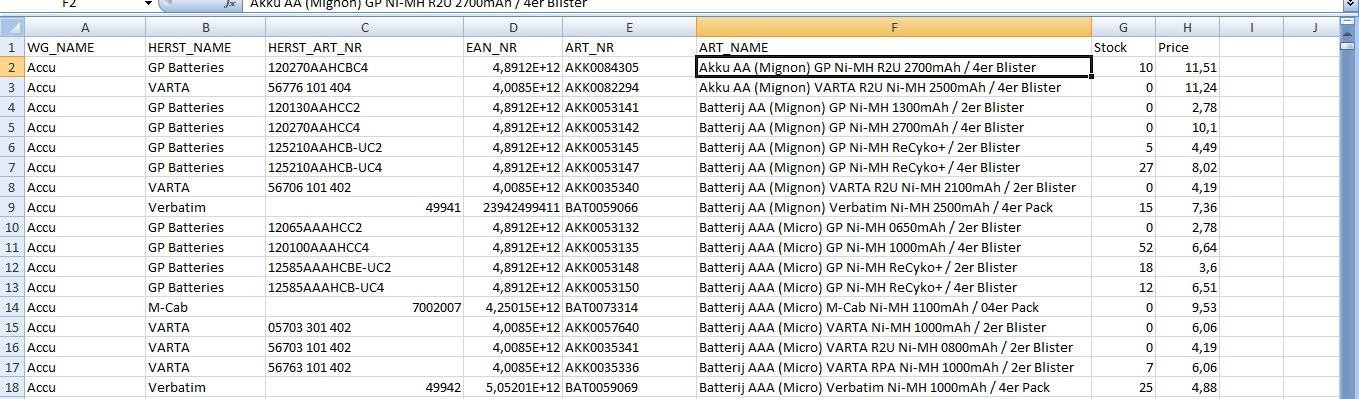Click stock value 25
The width and height of the screenshot is (1359, 399).
coord(1123,387)
